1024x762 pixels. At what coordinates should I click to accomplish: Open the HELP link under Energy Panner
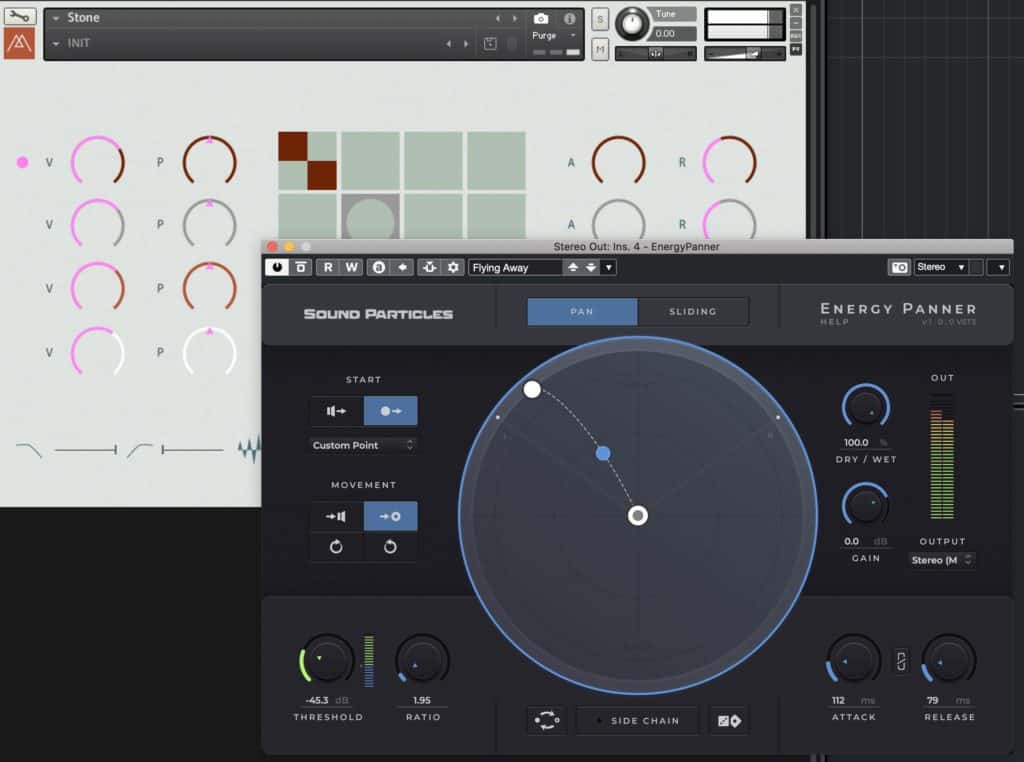click(x=834, y=322)
